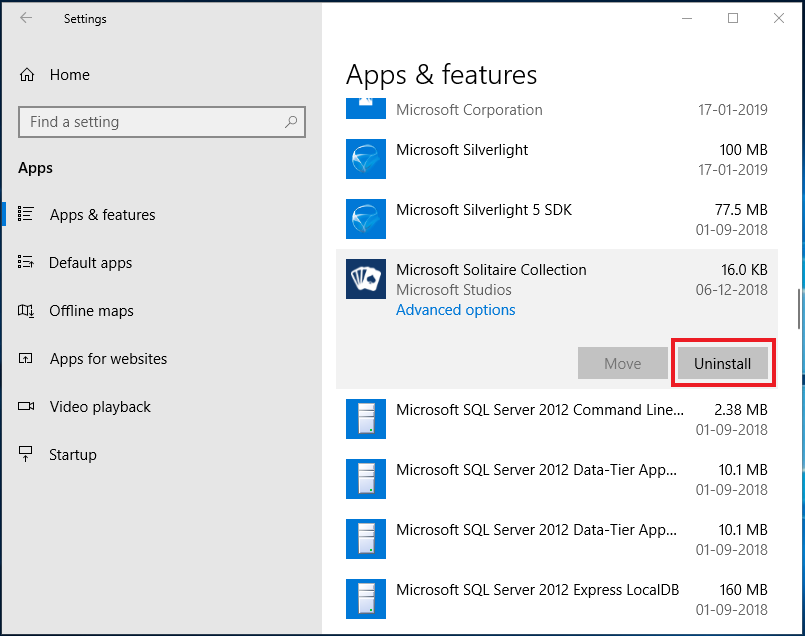Click the Video playback camera icon
The height and width of the screenshot is (636, 805).
point(26,406)
